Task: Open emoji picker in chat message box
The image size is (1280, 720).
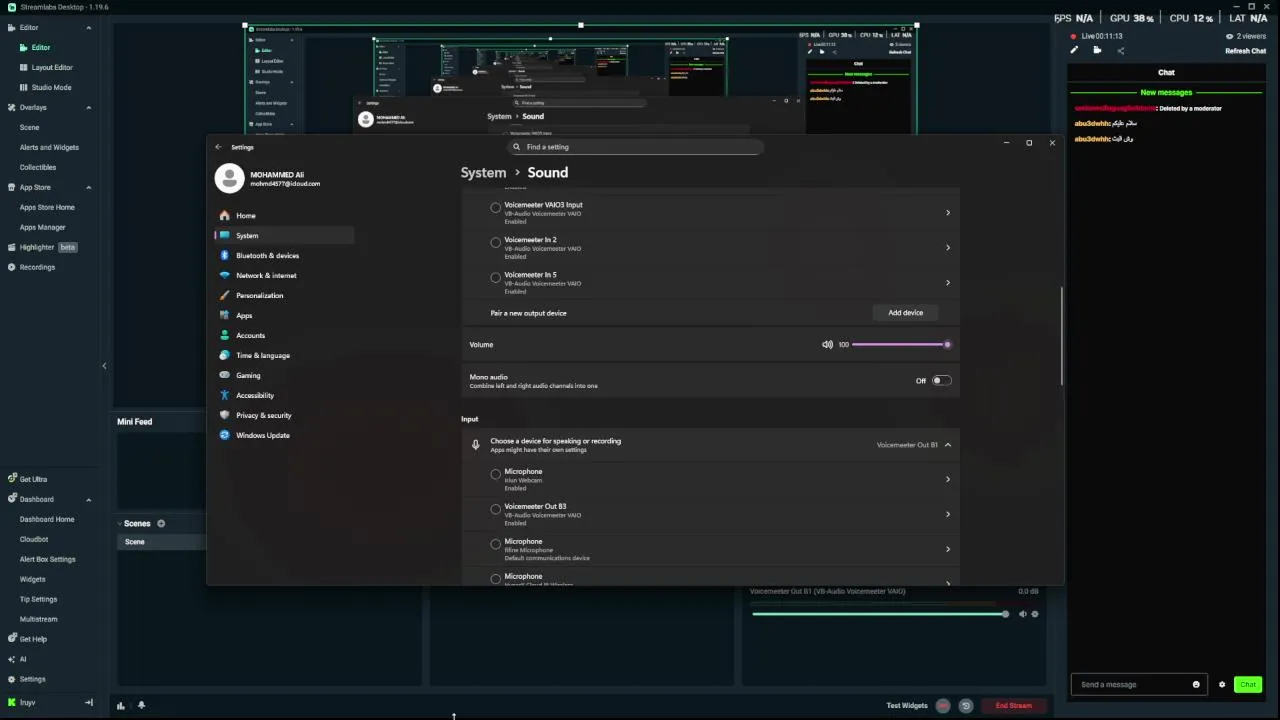Action: click(x=1196, y=685)
